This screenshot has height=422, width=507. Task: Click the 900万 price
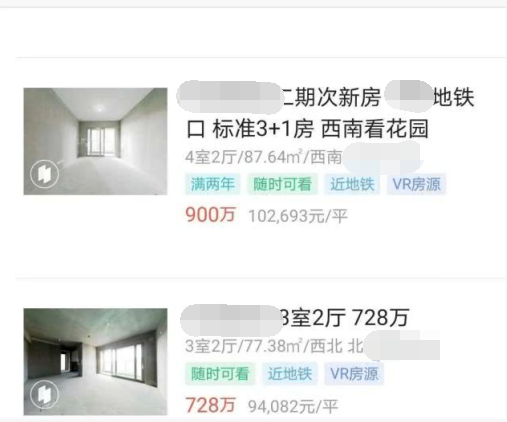[x=211, y=215]
